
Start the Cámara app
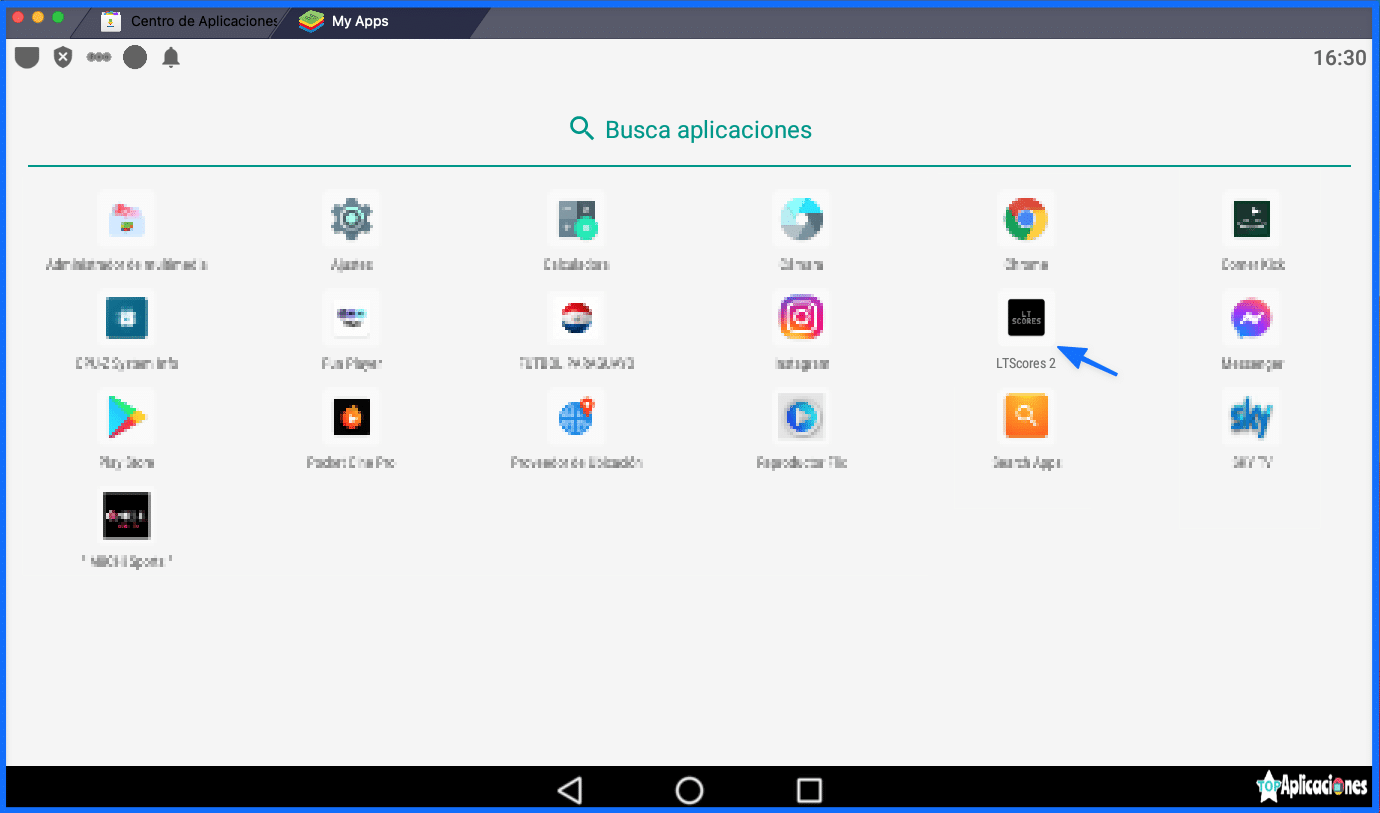(x=801, y=218)
